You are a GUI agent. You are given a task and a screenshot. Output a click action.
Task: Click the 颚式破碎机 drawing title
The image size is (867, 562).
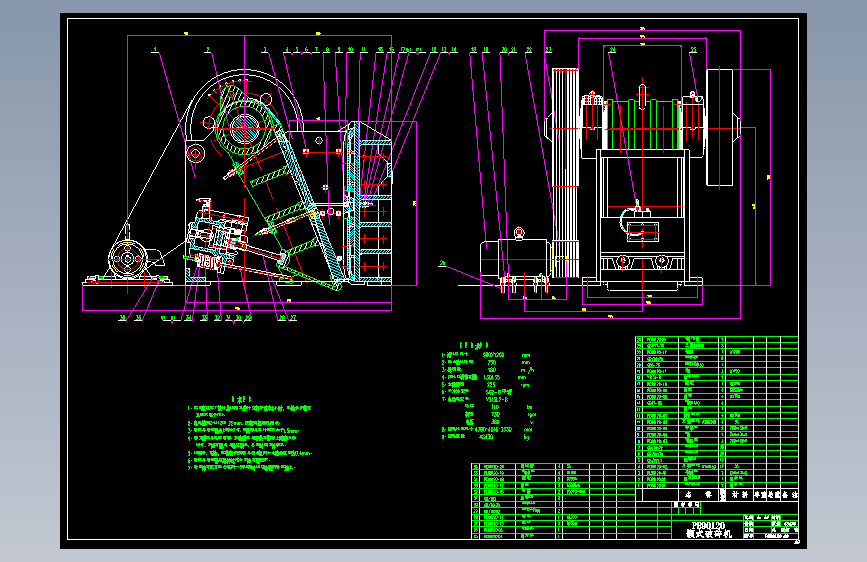click(709, 534)
